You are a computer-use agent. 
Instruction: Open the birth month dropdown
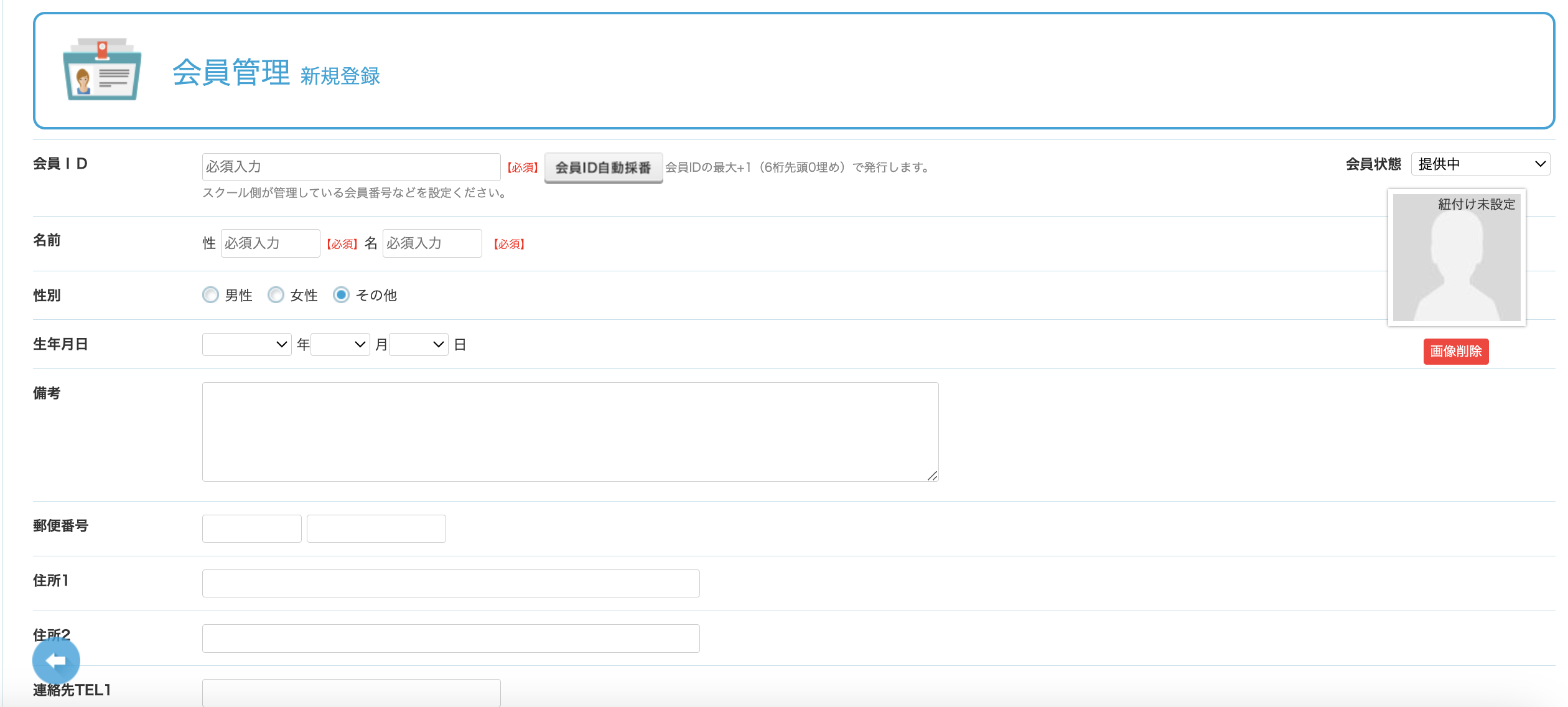click(x=340, y=344)
